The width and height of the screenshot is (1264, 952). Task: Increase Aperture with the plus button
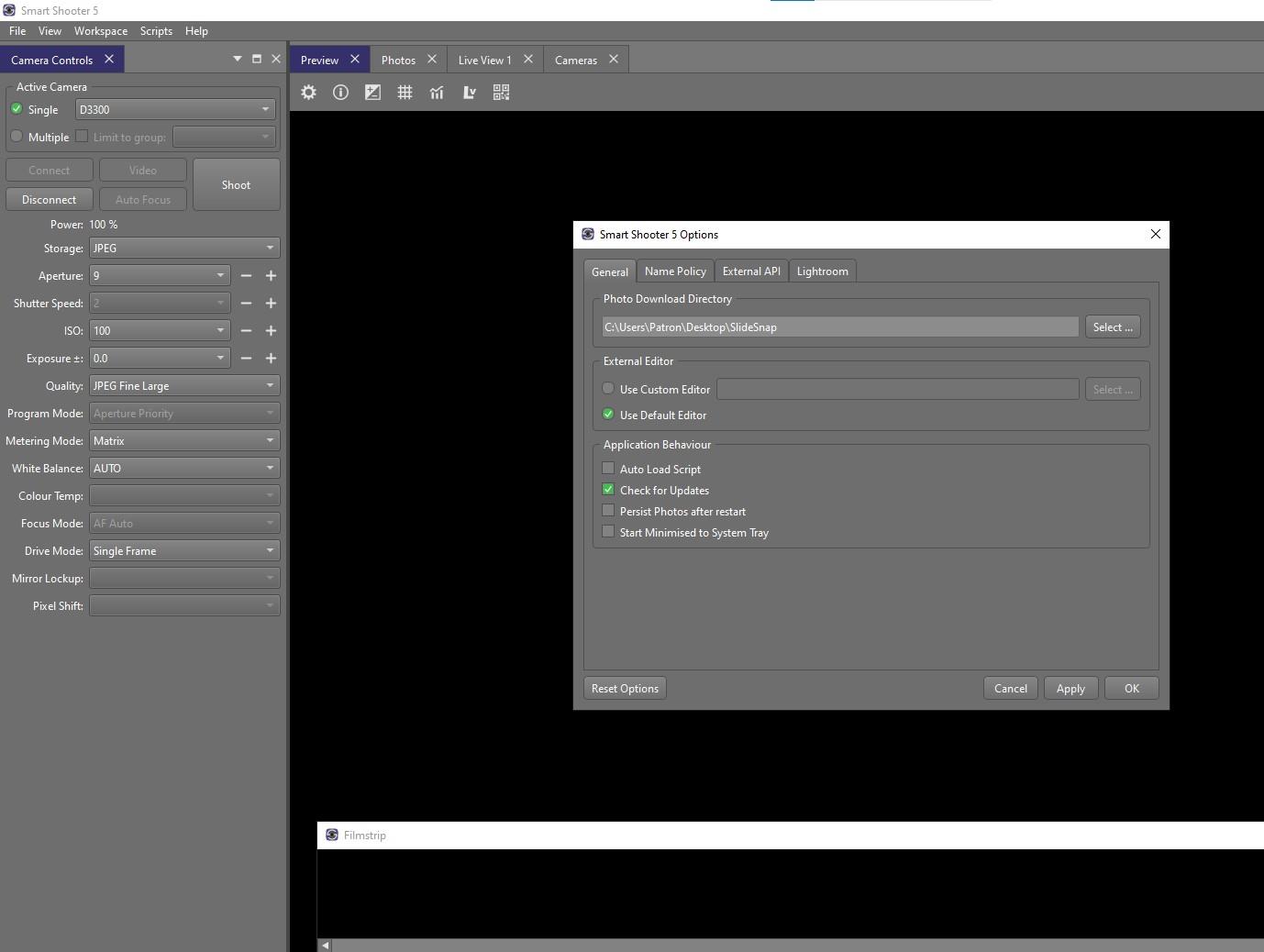tap(271, 276)
